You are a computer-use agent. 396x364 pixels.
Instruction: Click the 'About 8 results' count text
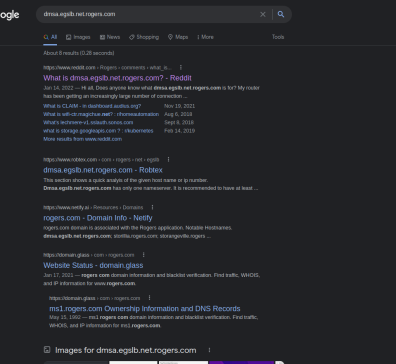pos(79,53)
